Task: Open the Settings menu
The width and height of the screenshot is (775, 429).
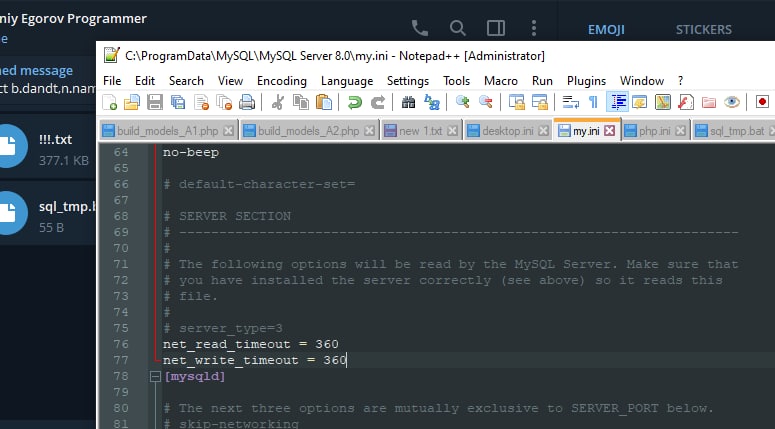Action: (x=408, y=81)
